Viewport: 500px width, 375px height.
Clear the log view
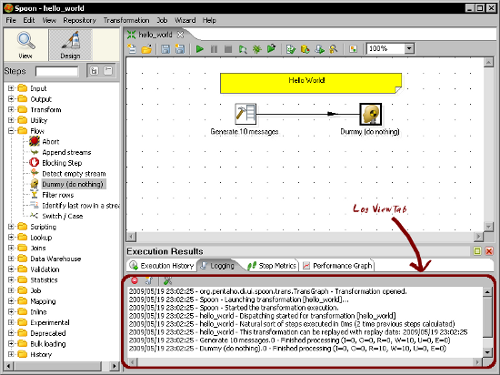149,281
